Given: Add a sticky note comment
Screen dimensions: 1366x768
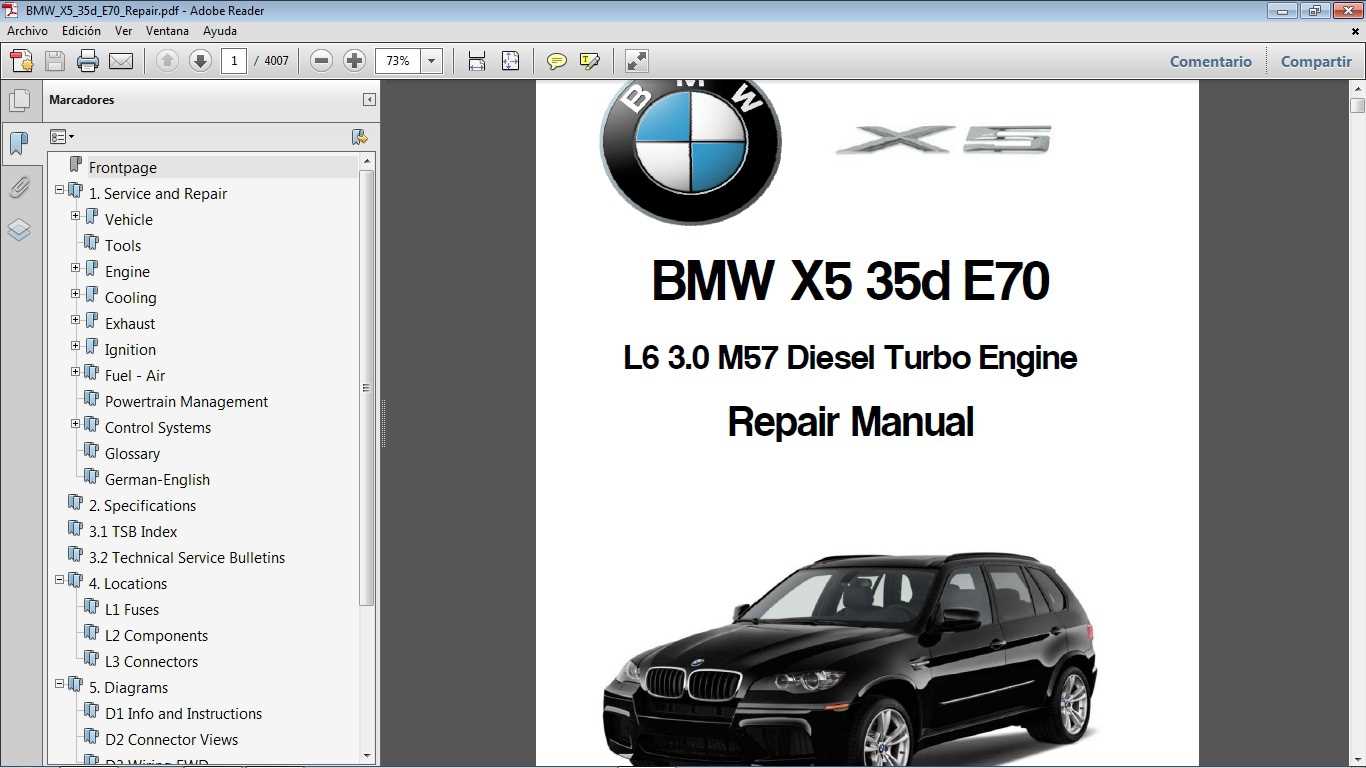Looking at the screenshot, I should coord(557,61).
